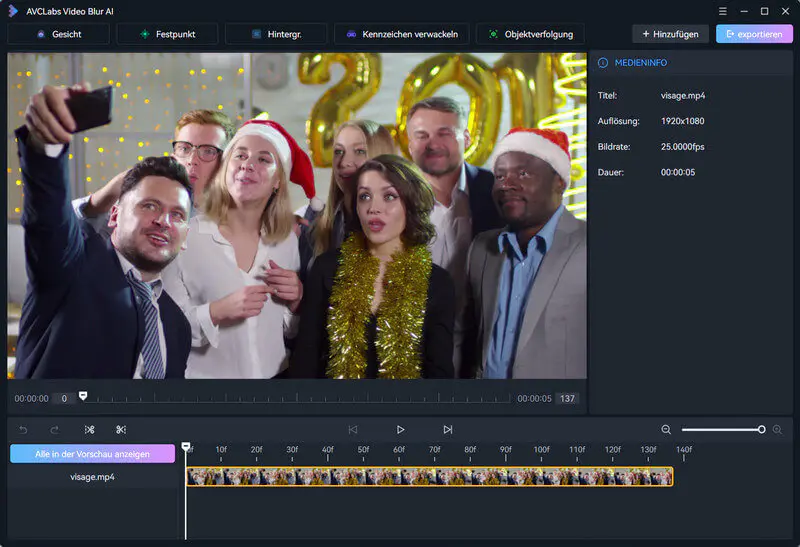
Task: Click the video preview image
Action: click(297, 216)
